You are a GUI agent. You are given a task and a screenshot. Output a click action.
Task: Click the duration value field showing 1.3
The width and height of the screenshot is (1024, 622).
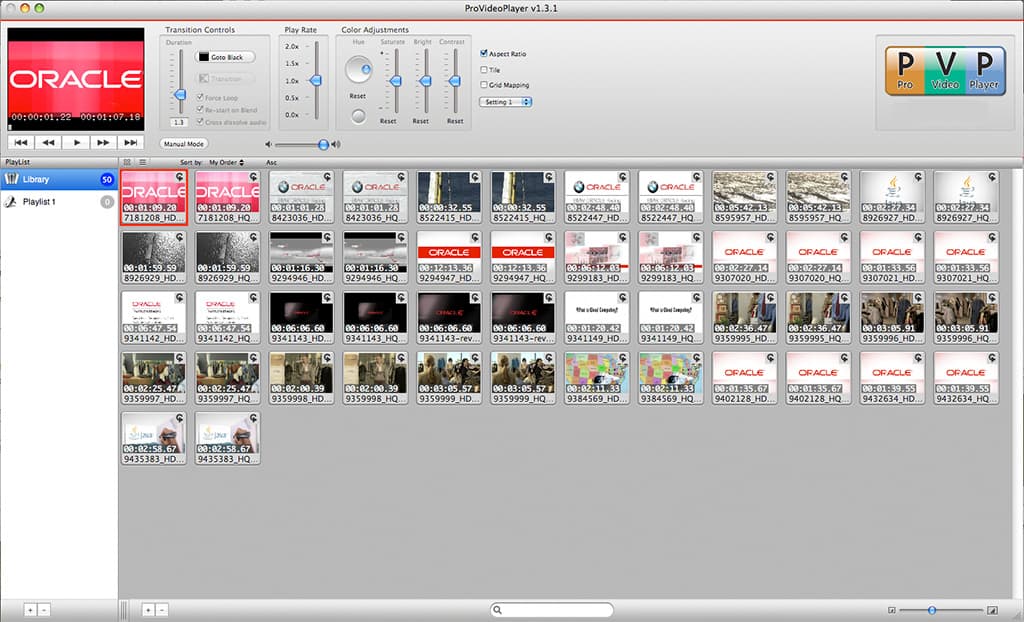(x=179, y=122)
